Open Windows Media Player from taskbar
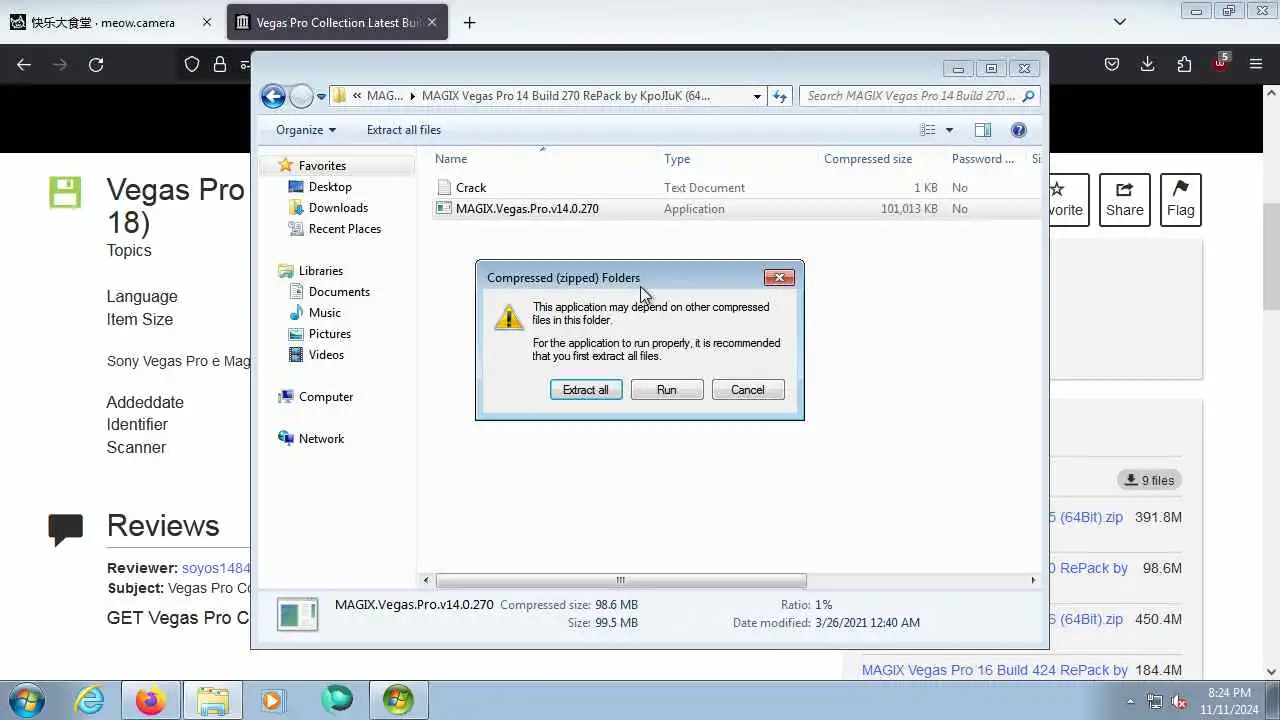This screenshot has height=720, width=1280. [x=272, y=701]
